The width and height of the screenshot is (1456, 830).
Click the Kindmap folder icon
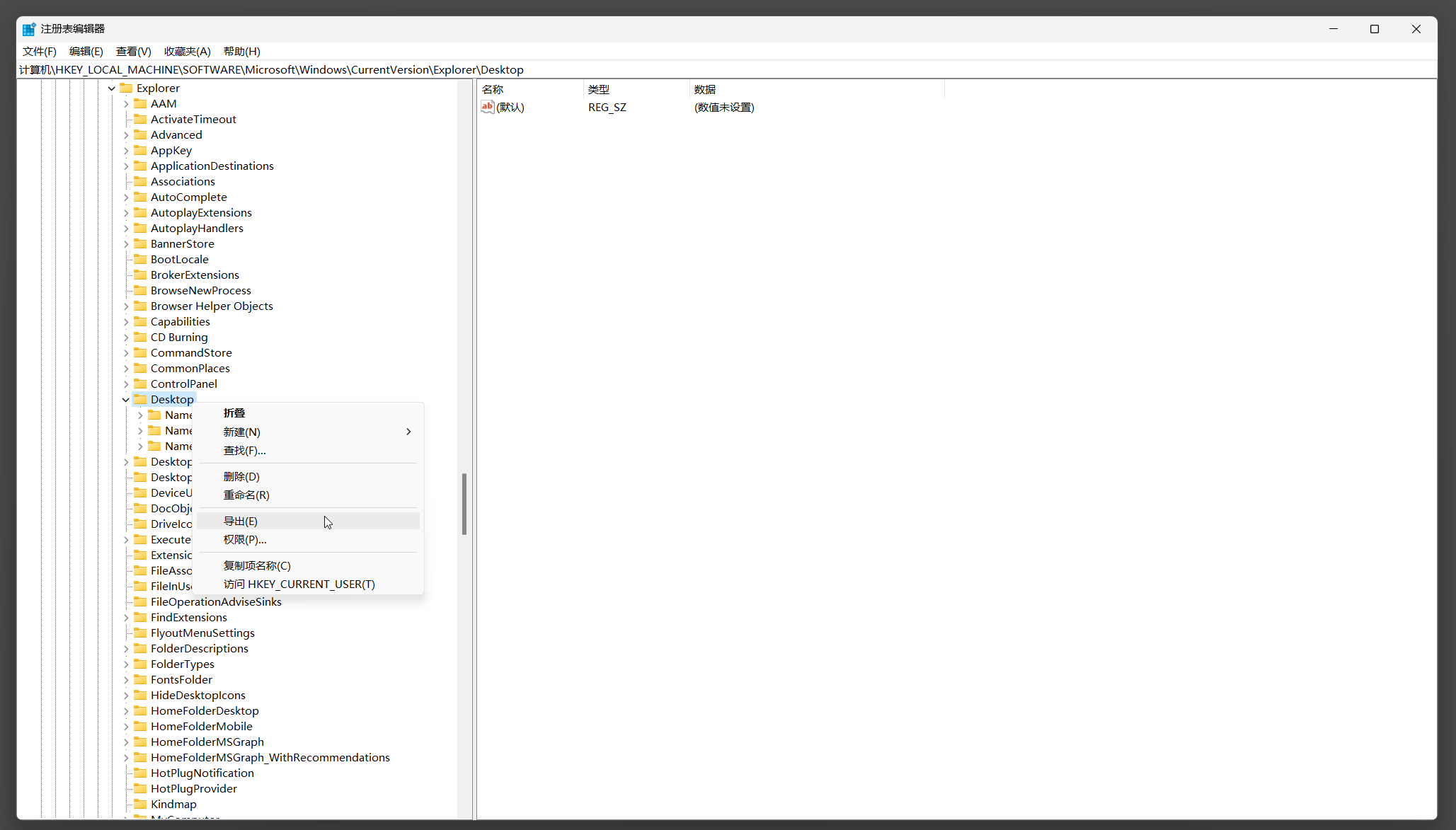(140, 805)
